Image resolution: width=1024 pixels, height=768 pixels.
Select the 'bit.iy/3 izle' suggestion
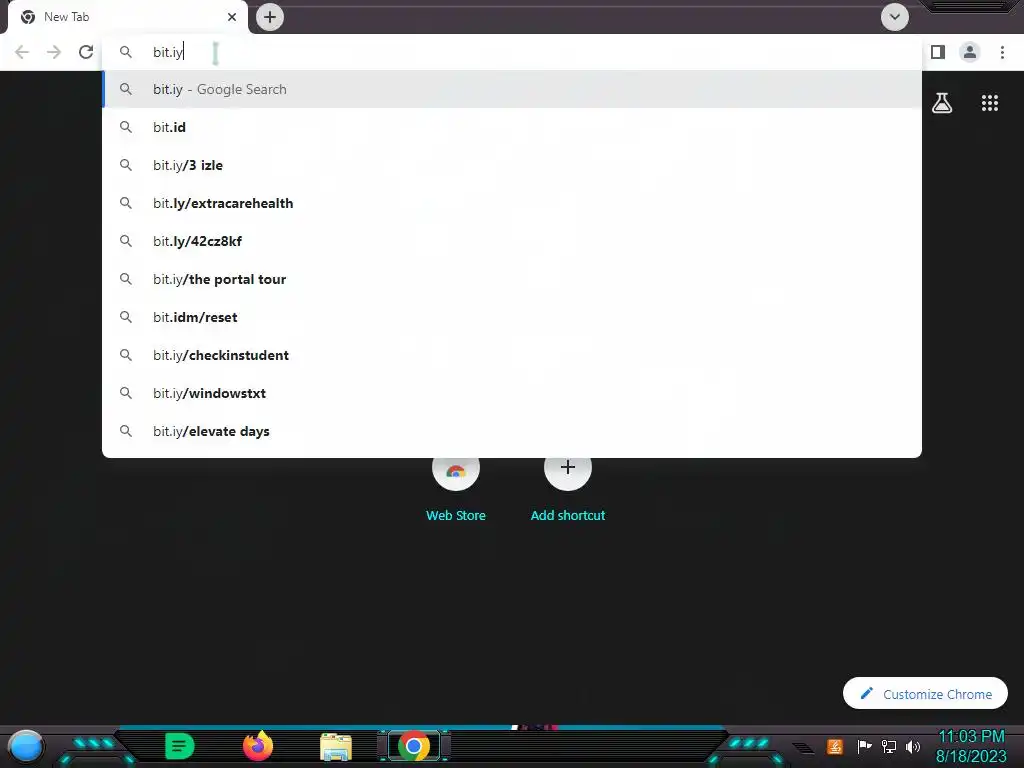point(512,165)
